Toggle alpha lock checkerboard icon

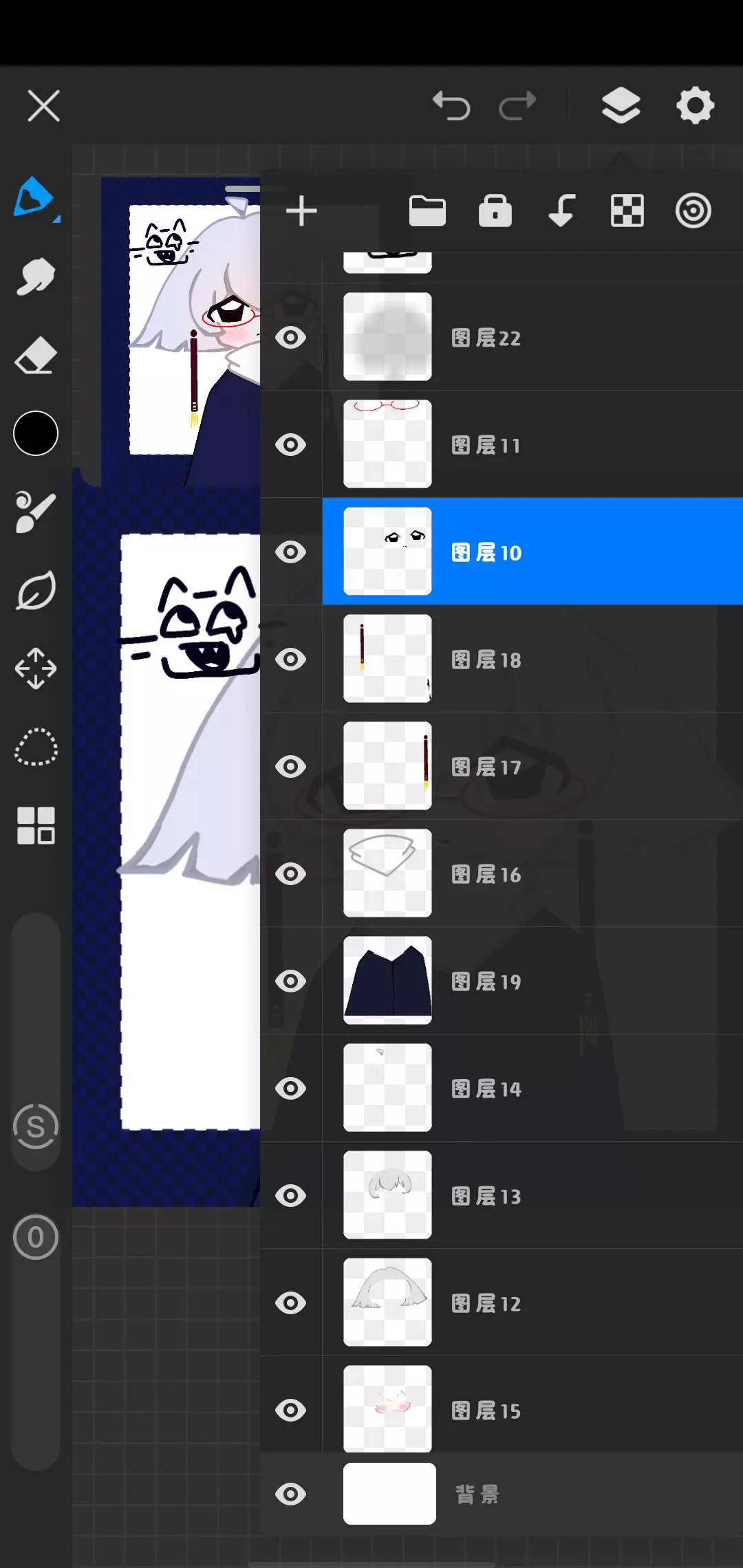click(627, 210)
